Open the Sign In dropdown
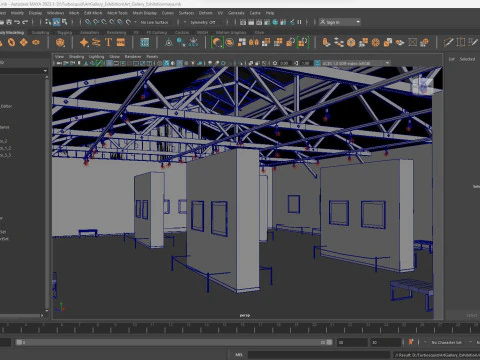This screenshot has height=360, width=480. coord(340,22)
